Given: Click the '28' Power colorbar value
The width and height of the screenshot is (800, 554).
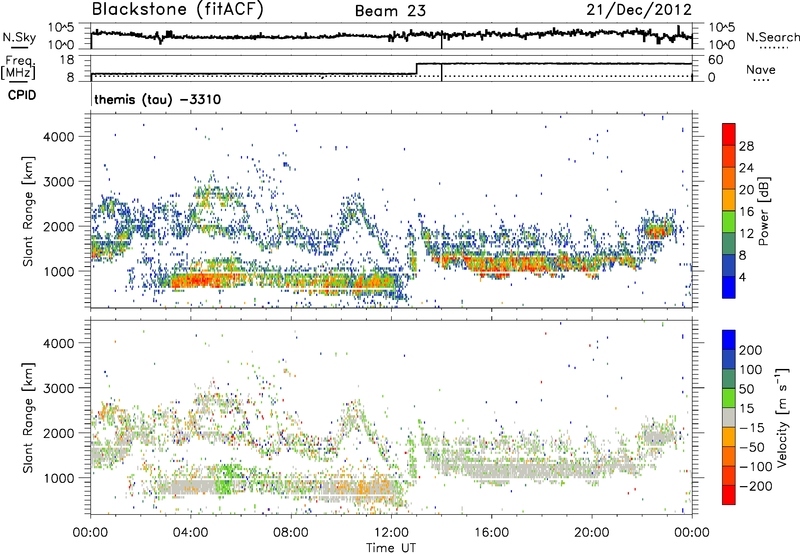Looking at the screenshot, I should pyautogui.click(x=746, y=146).
